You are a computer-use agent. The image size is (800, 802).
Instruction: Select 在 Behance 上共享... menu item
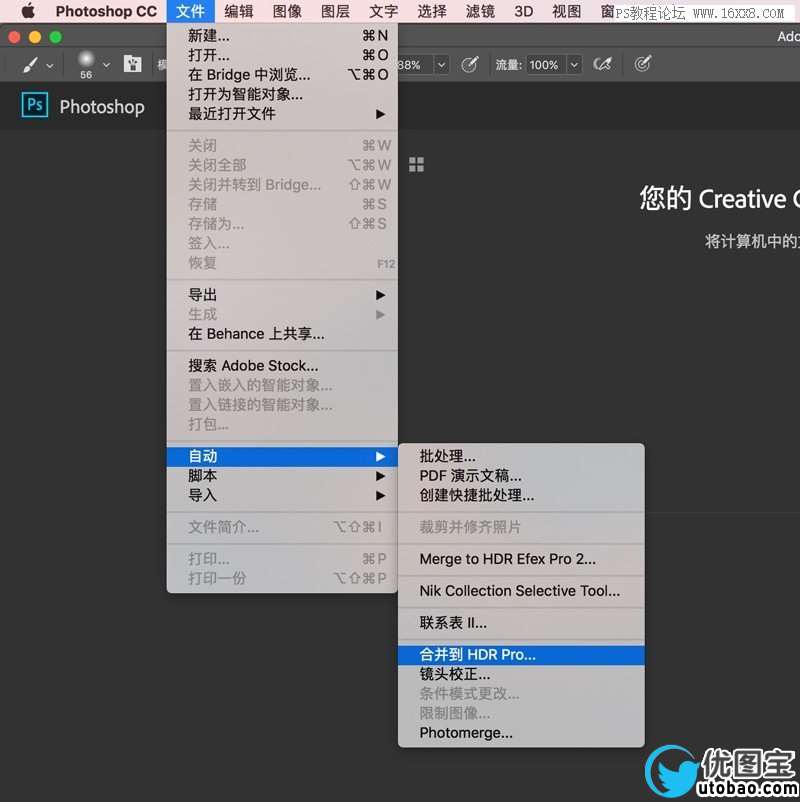(x=282, y=334)
